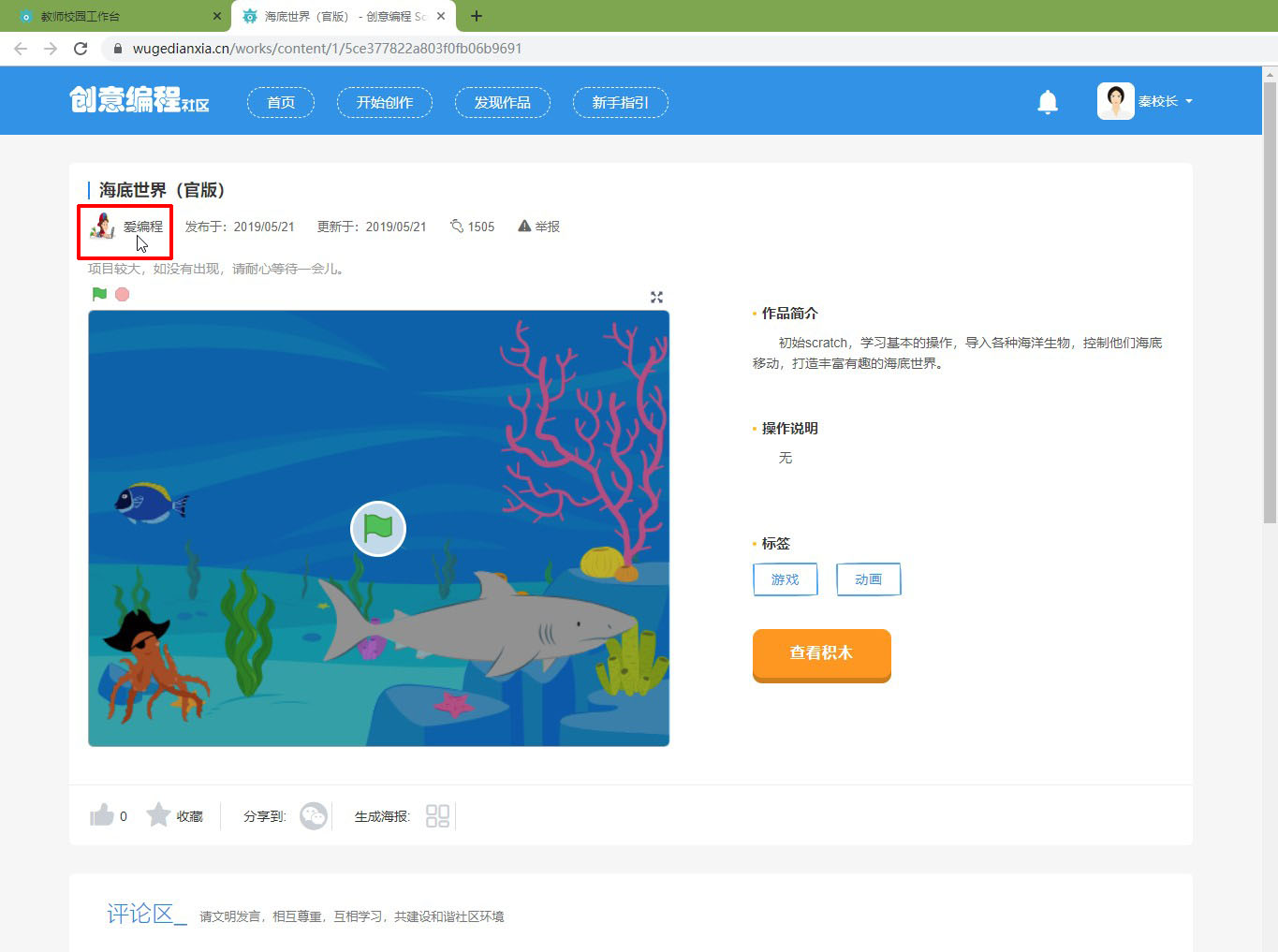Open 新手指引 navigation item
Screen dimensions: 1278x952
point(621,102)
